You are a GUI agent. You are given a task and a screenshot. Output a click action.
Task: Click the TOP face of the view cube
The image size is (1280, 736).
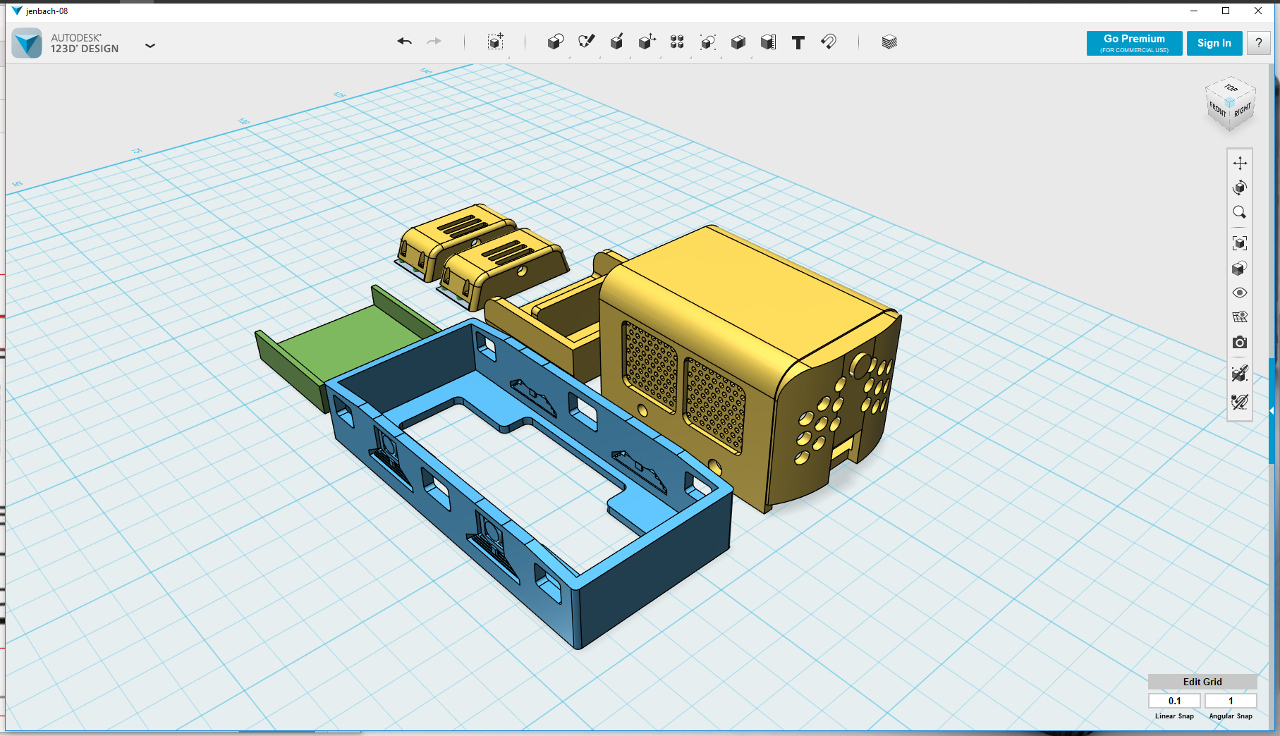[1231, 90]
